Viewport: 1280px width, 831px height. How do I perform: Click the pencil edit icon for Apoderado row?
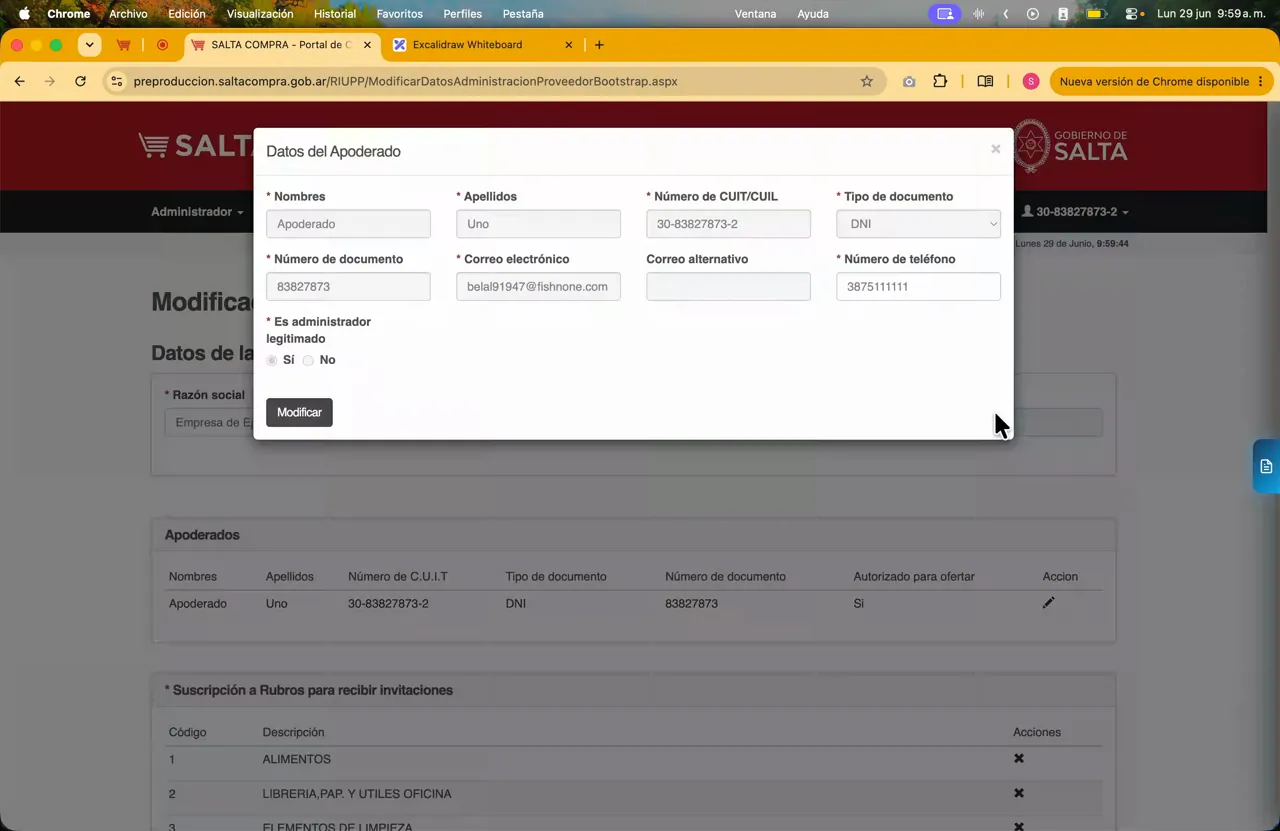pyautogui.click(x=1048, y=602)
